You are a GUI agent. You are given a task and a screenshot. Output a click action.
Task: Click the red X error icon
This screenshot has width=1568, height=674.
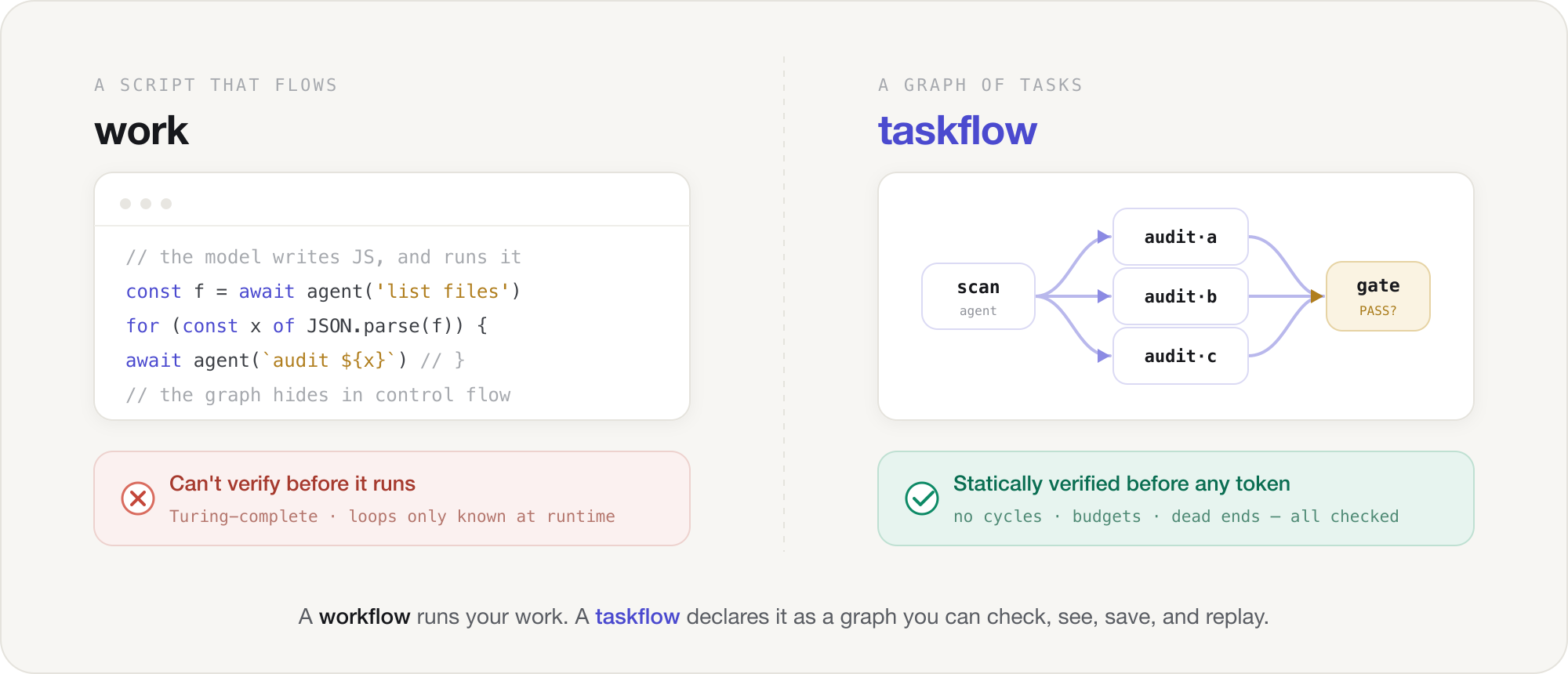[x=138, y=498]
